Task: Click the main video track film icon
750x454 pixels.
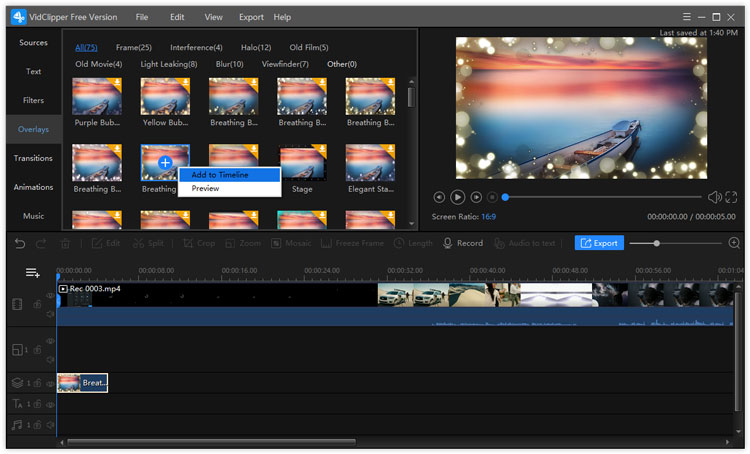Action: [17, 304]
